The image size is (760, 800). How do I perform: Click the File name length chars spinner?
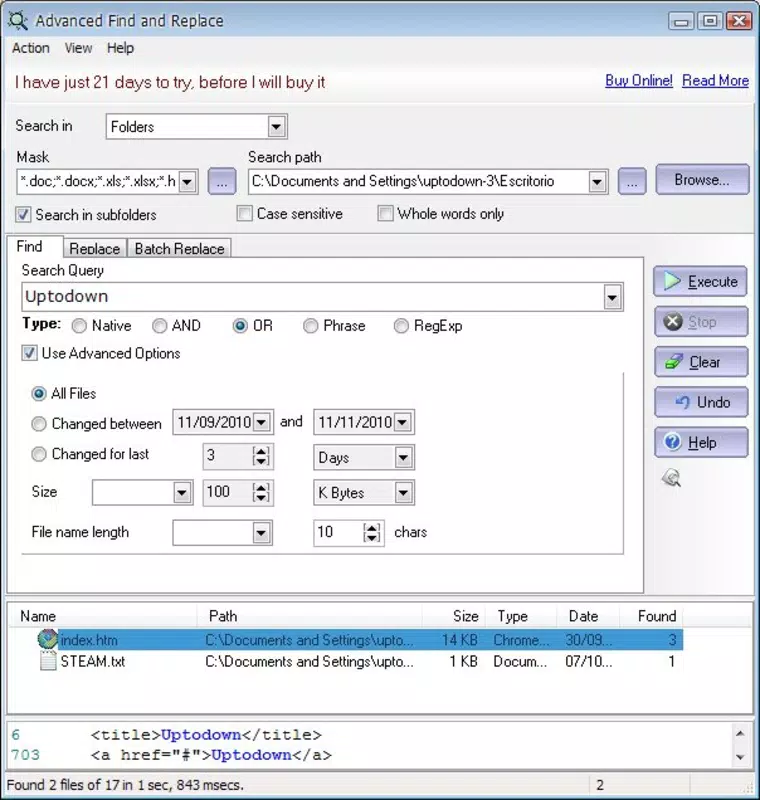(371, 533)
